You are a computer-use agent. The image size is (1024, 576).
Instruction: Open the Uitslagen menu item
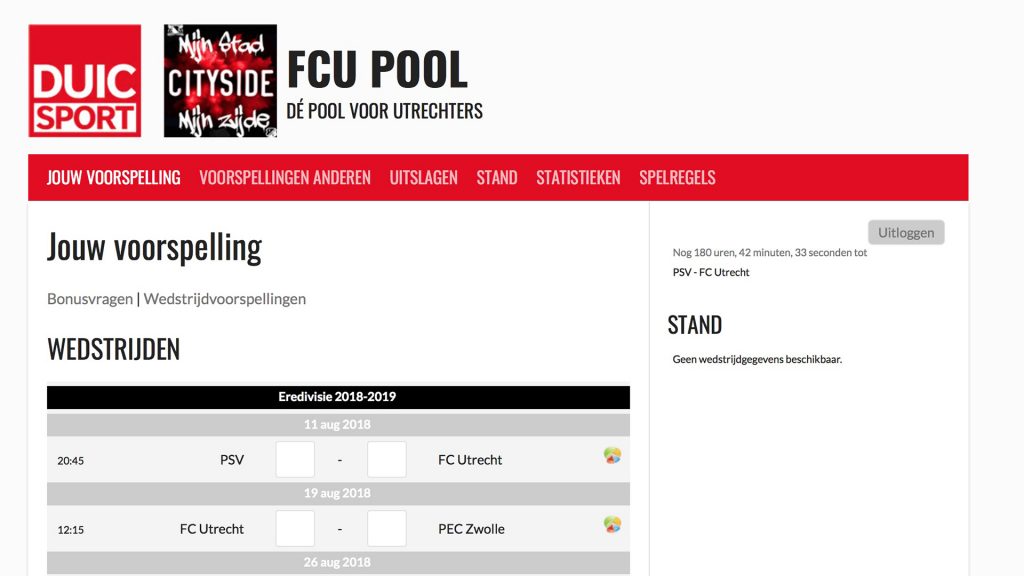pos(423,178)
